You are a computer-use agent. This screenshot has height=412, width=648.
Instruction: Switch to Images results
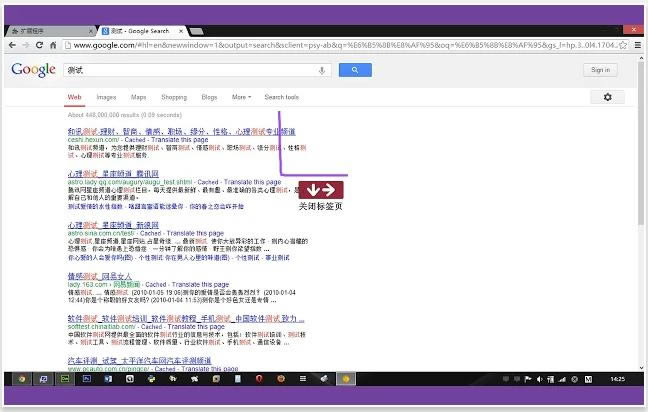point(106,97)
